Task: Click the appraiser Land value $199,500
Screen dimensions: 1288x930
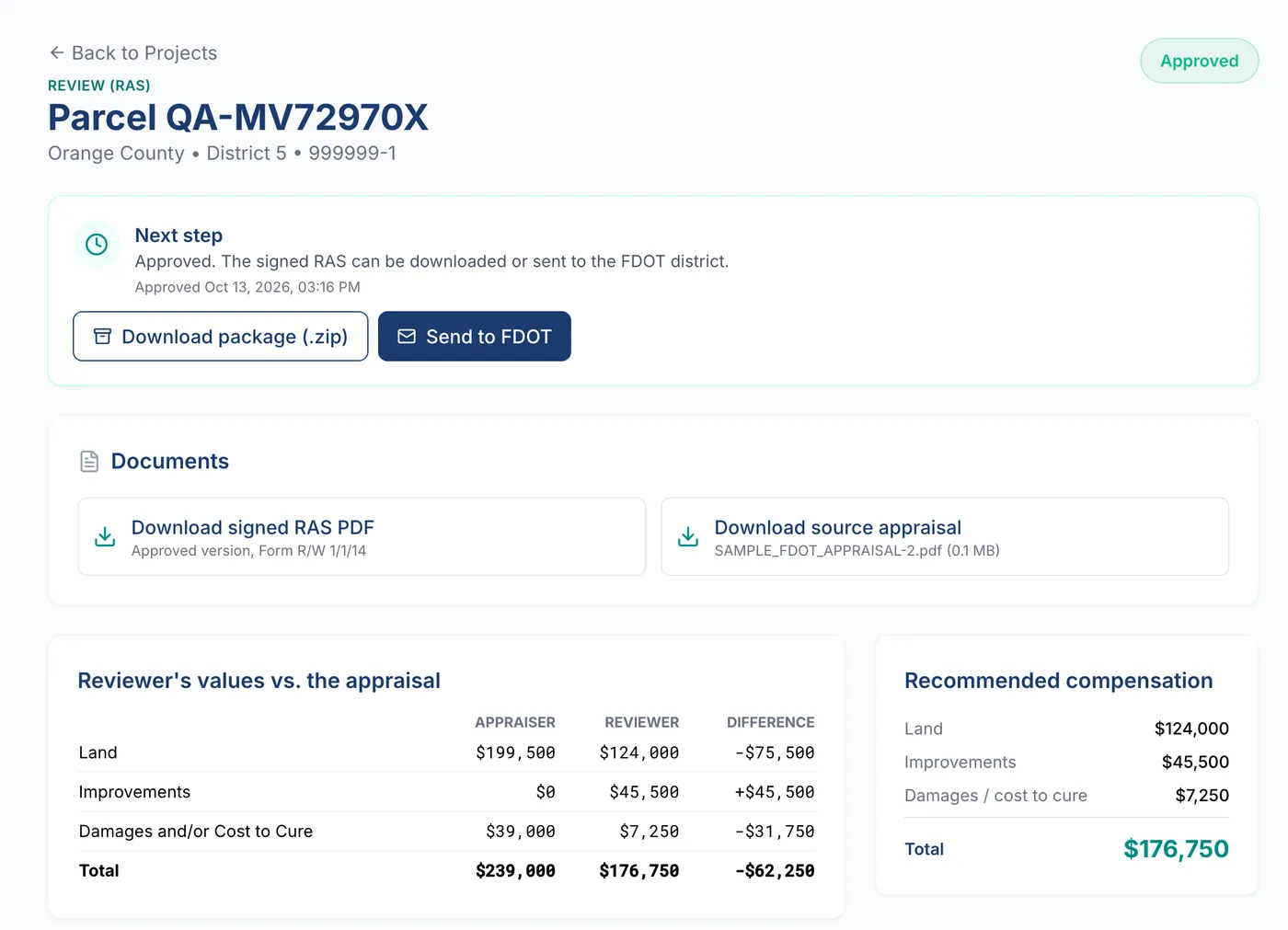Action: [x=515, y=752]
